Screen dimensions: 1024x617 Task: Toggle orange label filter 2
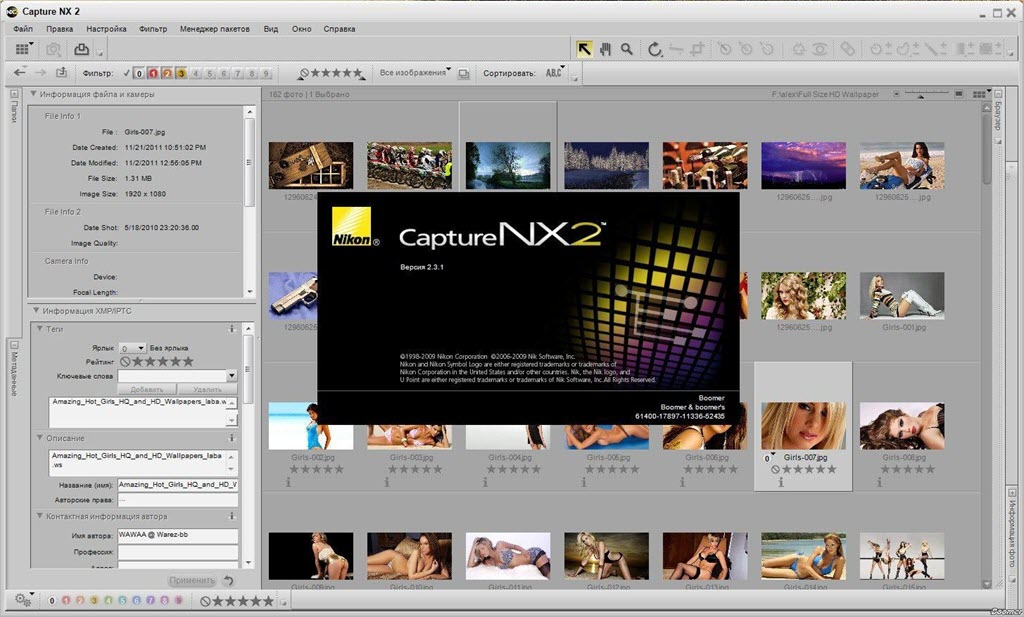pyautogui.click(x=167, y=74)
